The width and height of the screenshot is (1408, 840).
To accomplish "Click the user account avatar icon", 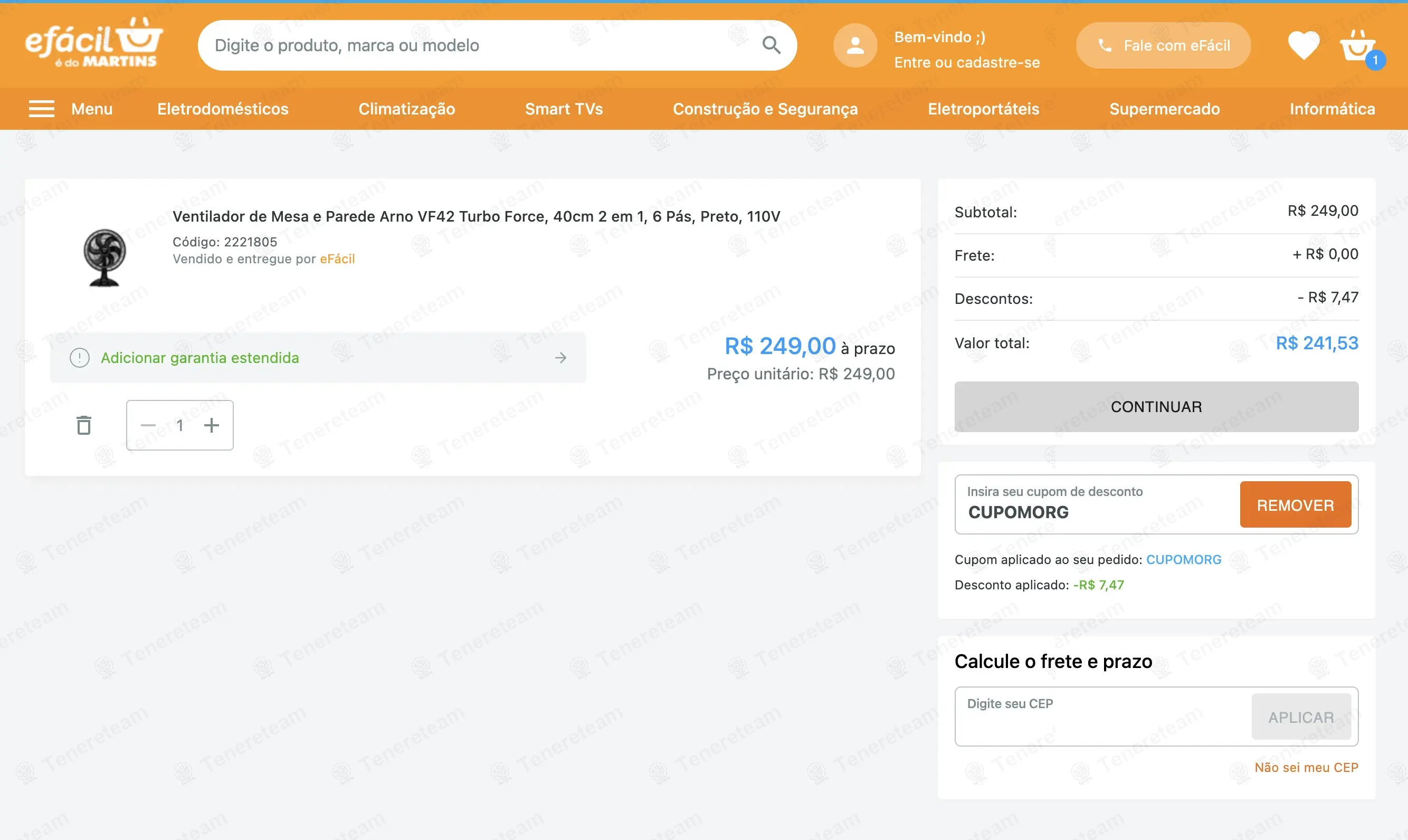I will click(x=855, y=45).
